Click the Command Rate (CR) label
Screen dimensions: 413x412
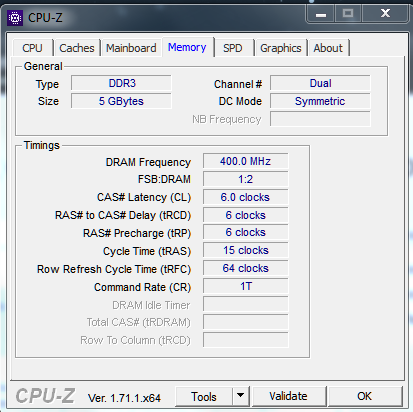(143, 287)
